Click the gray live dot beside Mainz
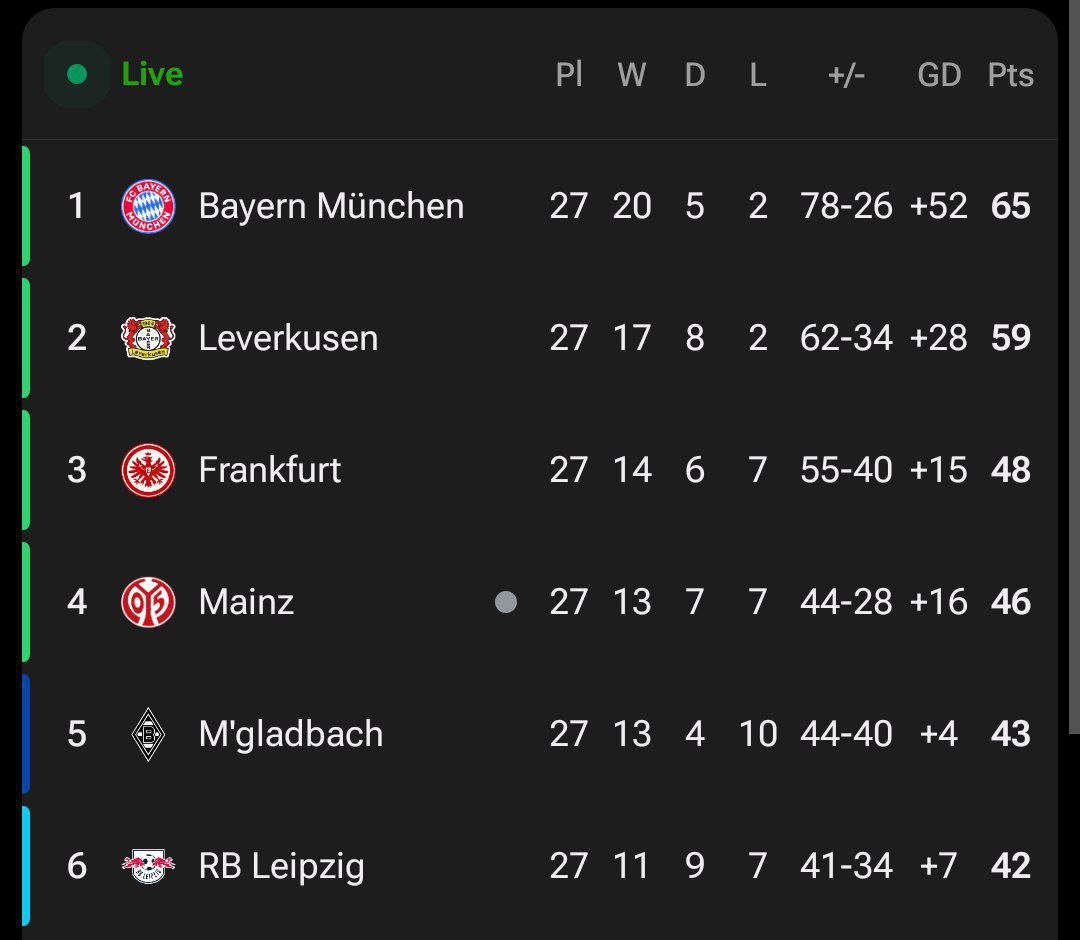The height and width of the screenshot is (940, 1080). tap(506, 602)
